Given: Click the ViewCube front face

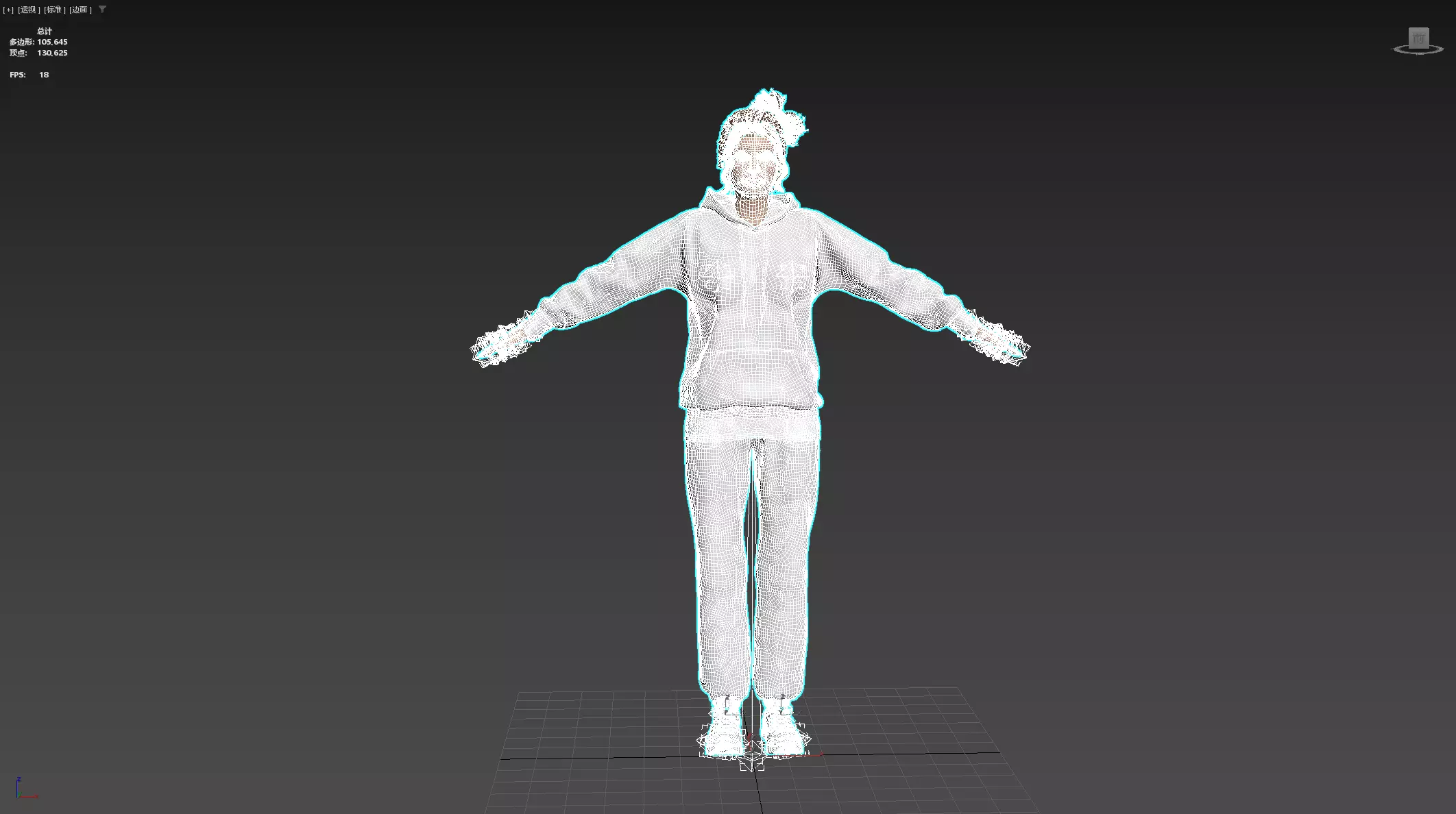Looking at the screenshot, I should click(1418, 38).
